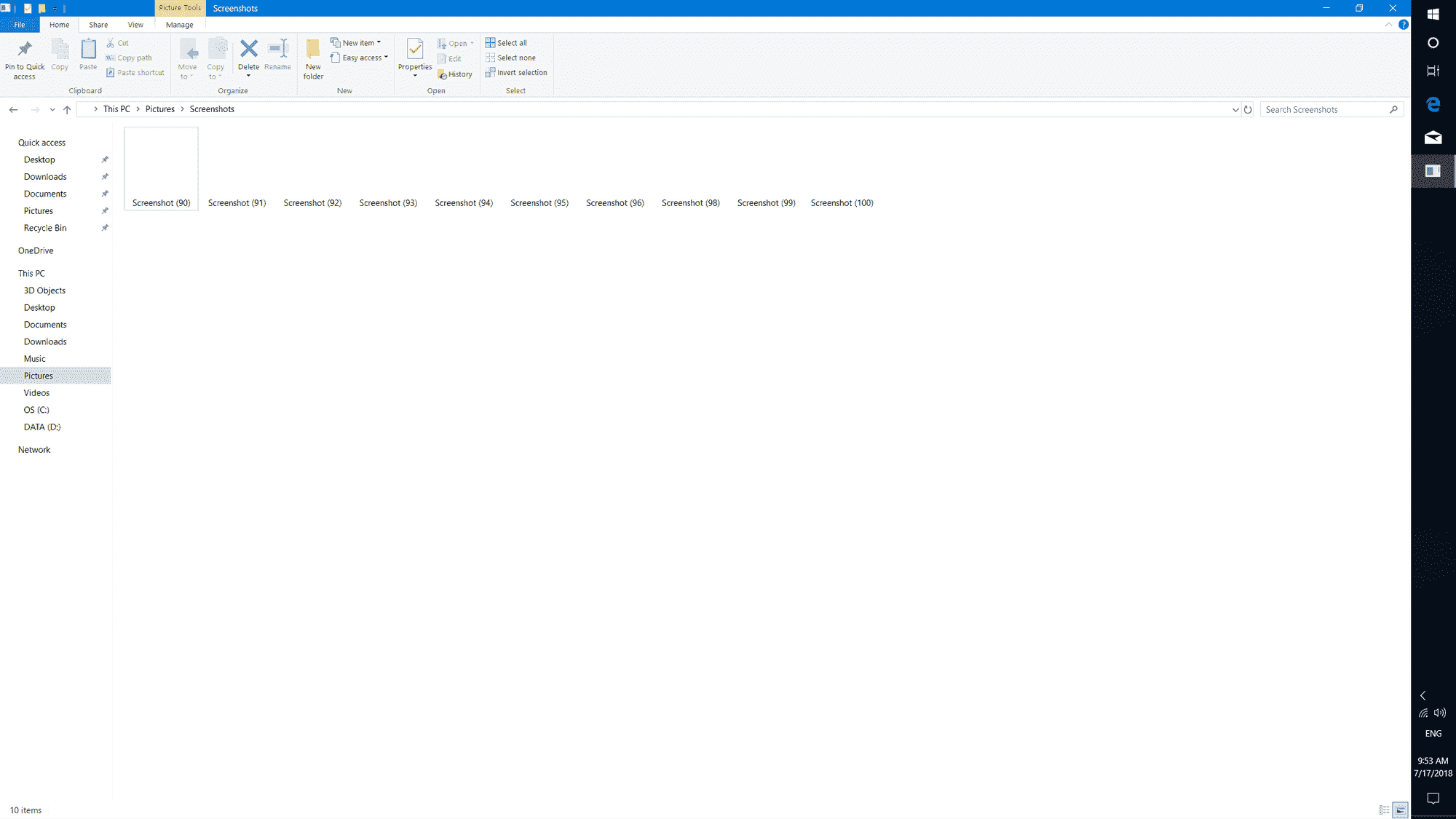The image size is (1456, 819).
Task: Click Picture Tools contextual tab
Action: [180, 8]
